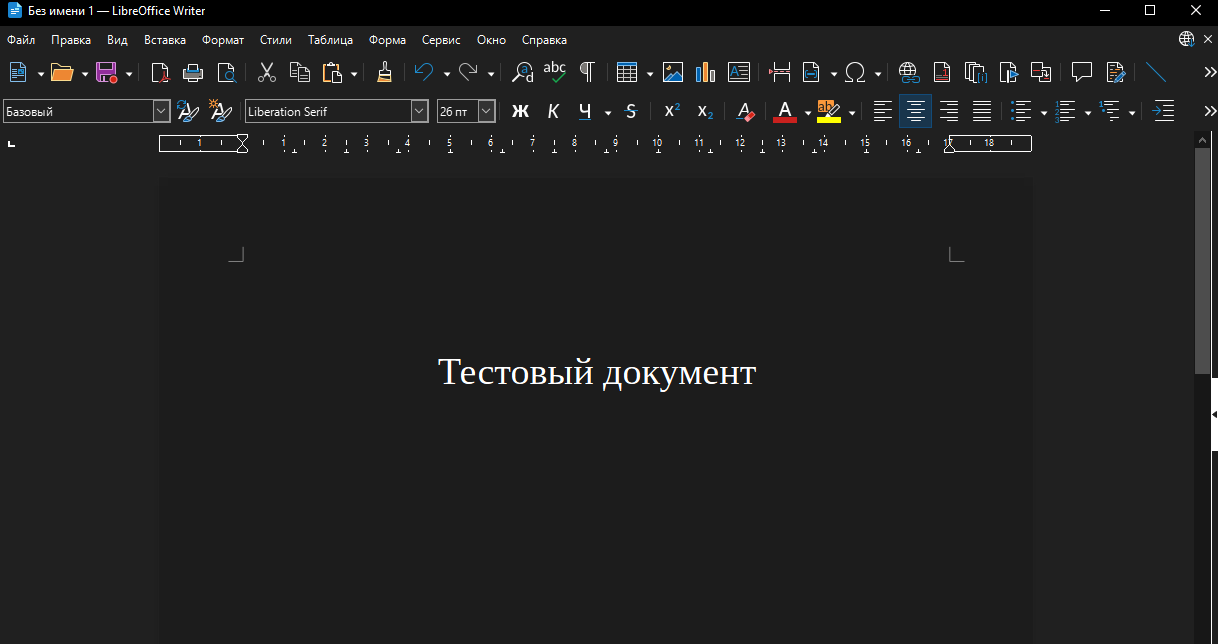
Task: Add a comment with speech bubble icon
Action: (x=1081, y=72)
